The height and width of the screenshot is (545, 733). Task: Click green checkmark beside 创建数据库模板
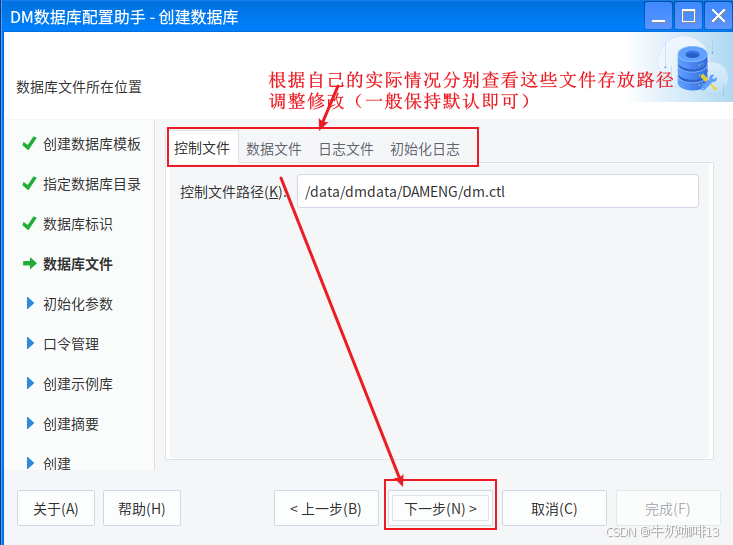(29, 143)
